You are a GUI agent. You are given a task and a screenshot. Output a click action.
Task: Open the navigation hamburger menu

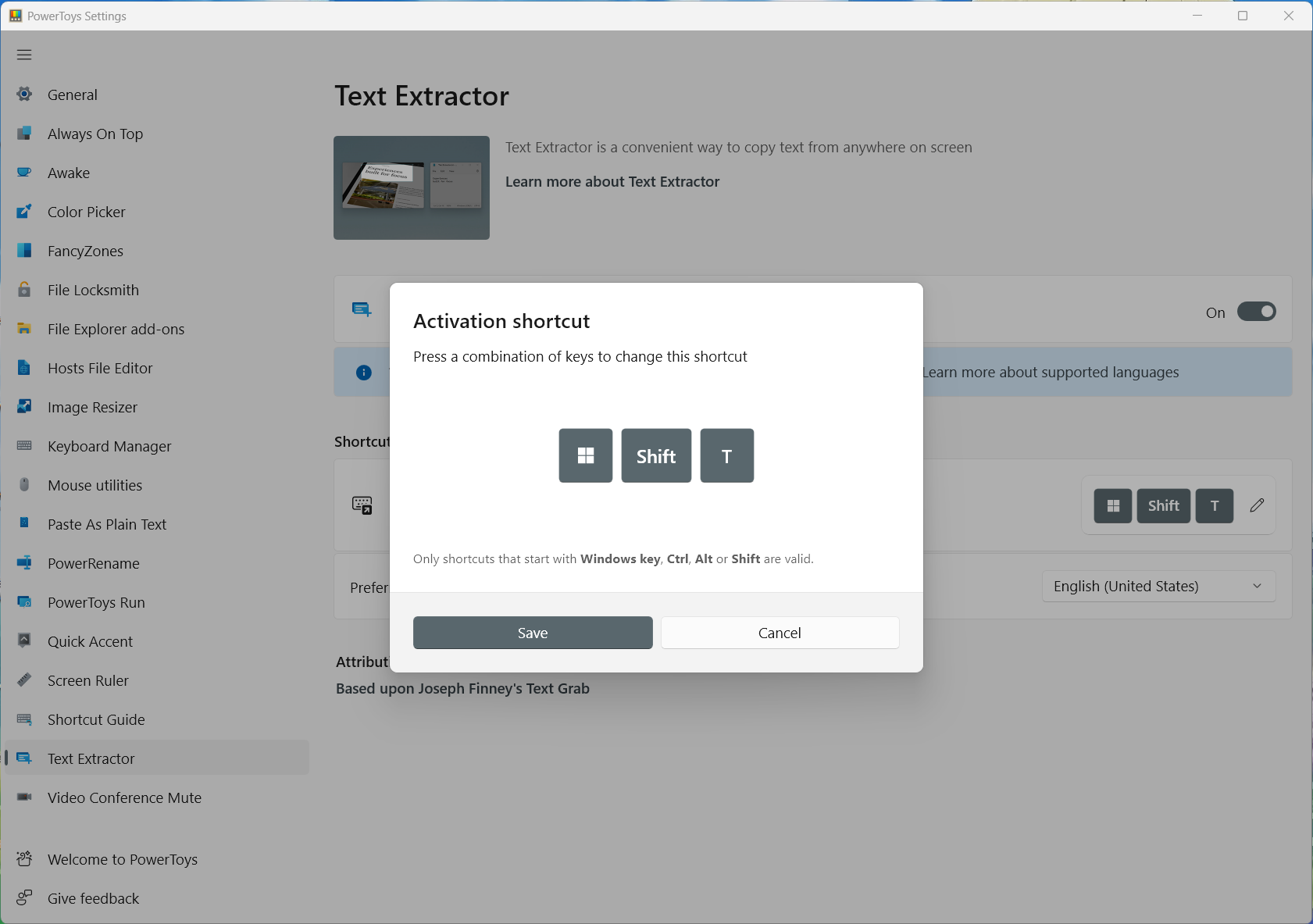(23, 54)
